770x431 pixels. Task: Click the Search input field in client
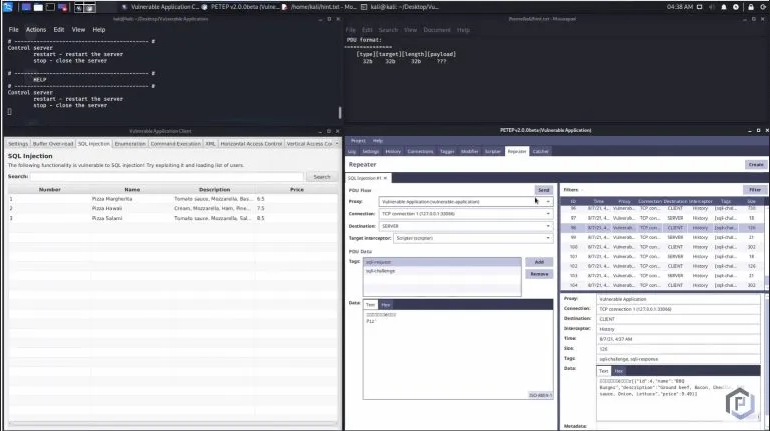[167, 177]
